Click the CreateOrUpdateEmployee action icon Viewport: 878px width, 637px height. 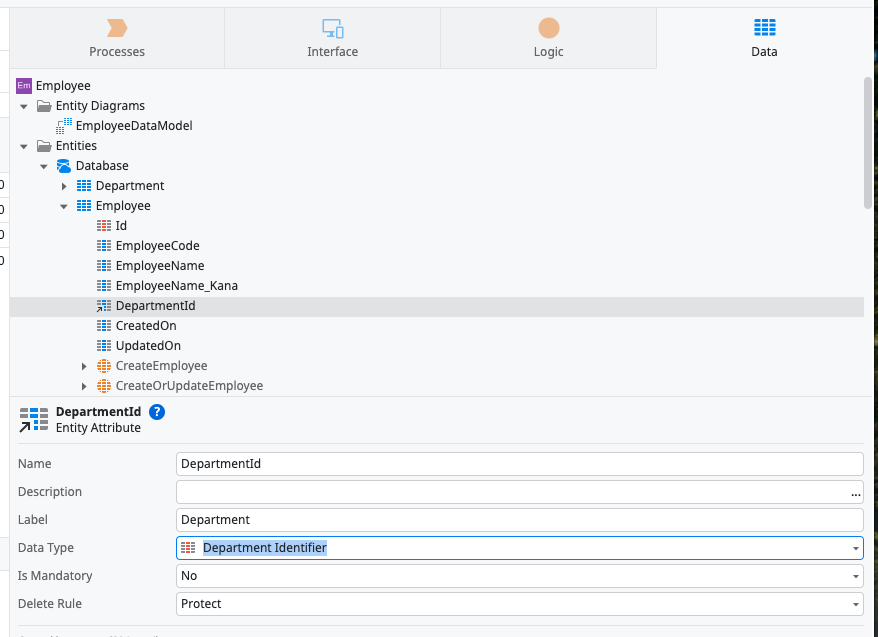(x=104, y=386)
